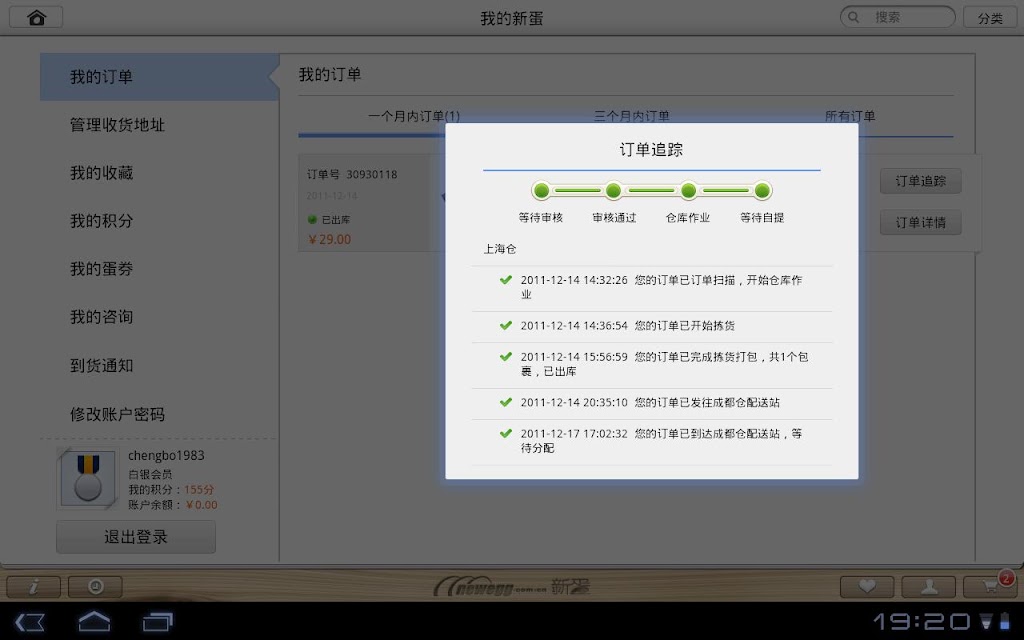1024x640 pixels.
Task: Click the 订单追踪 dialog title
Action: click(x=651, y=150)
